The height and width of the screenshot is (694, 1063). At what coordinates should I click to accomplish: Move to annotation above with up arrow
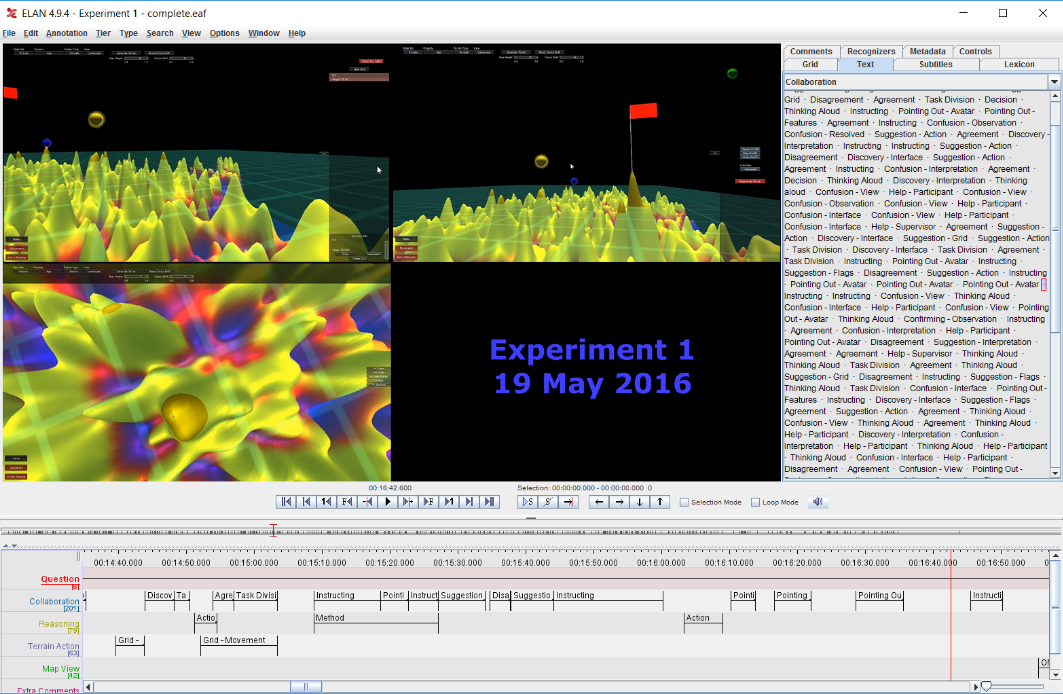click(659, 502)
